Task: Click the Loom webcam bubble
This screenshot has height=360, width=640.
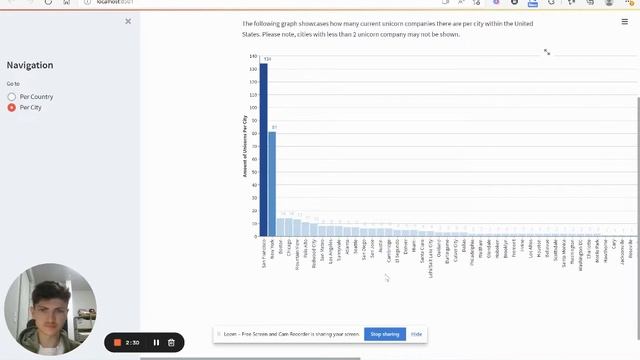Action: pos(51,309)
